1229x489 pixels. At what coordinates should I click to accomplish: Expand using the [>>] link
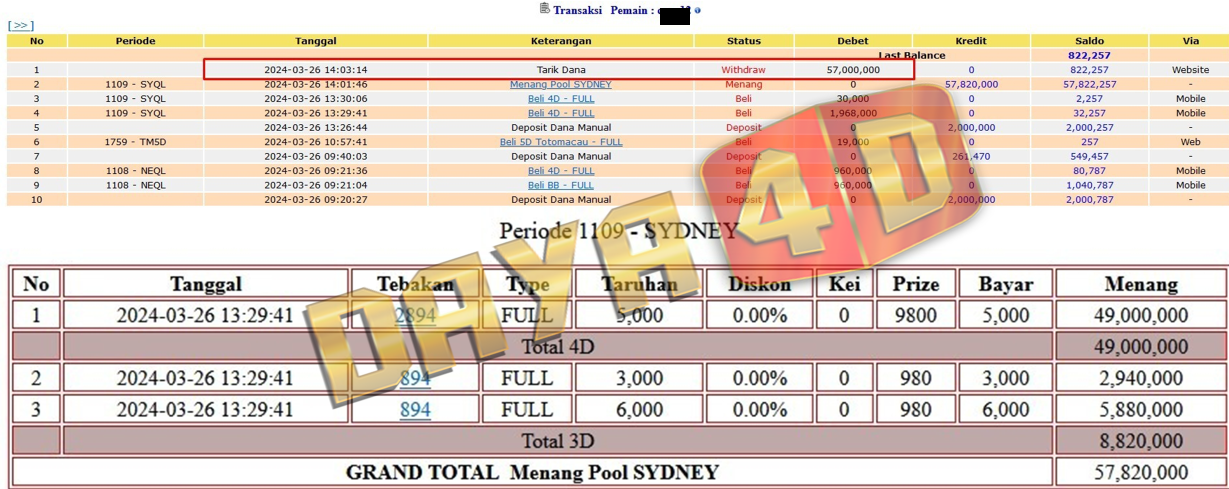pos(20,26)
